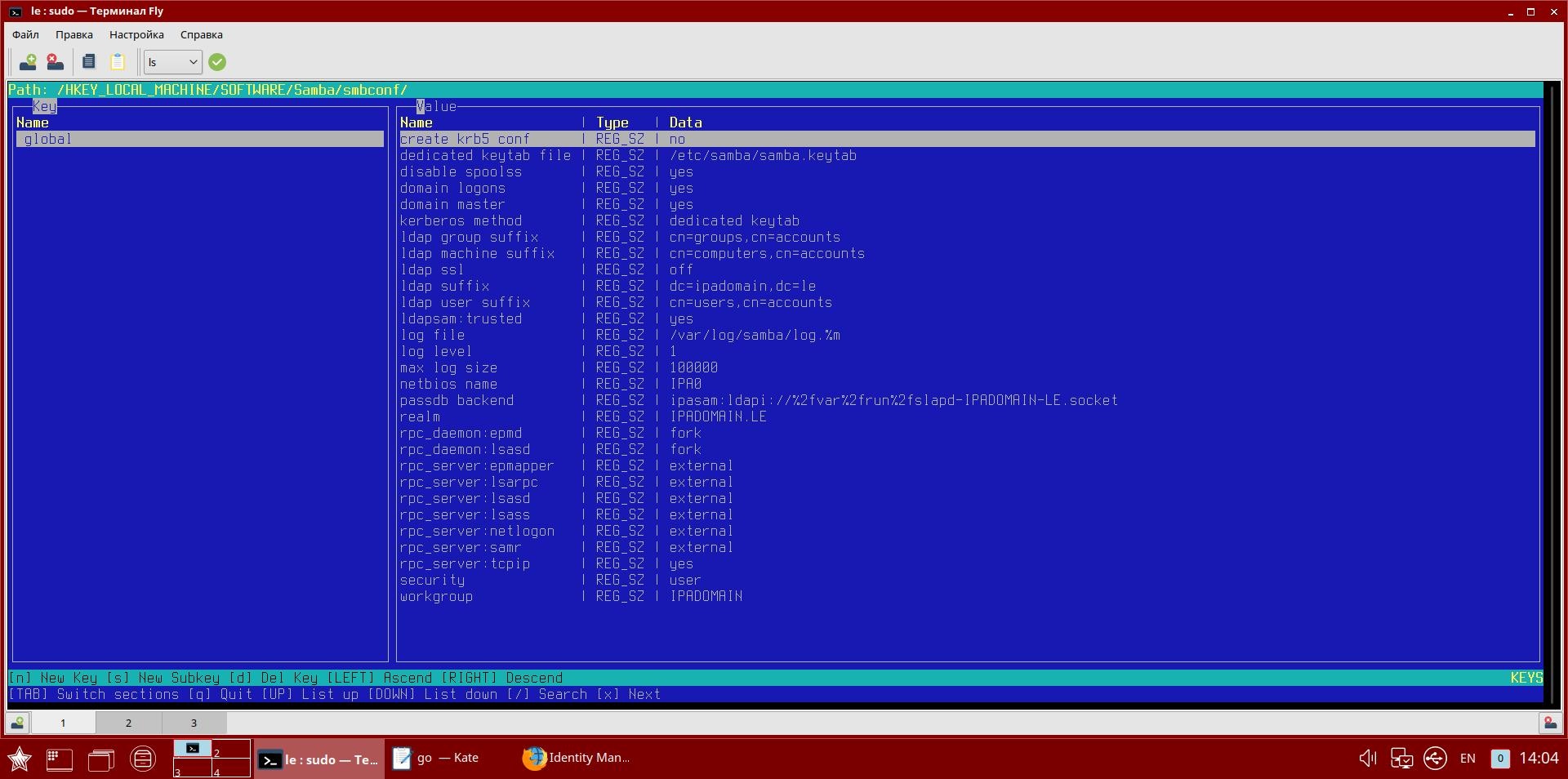
Task: Run the command with the green checkmark
Action: point(217,62)
